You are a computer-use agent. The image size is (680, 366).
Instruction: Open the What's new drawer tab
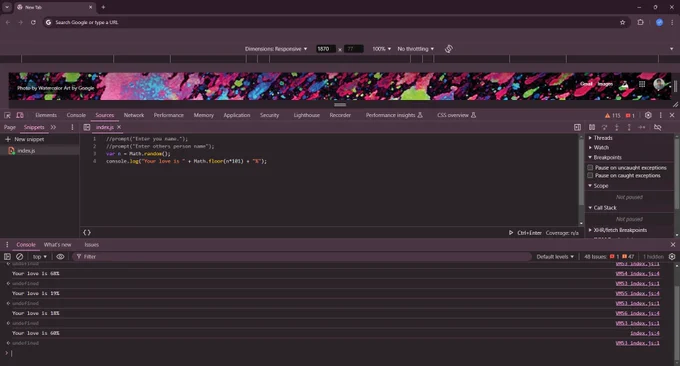tap(57, 245)
